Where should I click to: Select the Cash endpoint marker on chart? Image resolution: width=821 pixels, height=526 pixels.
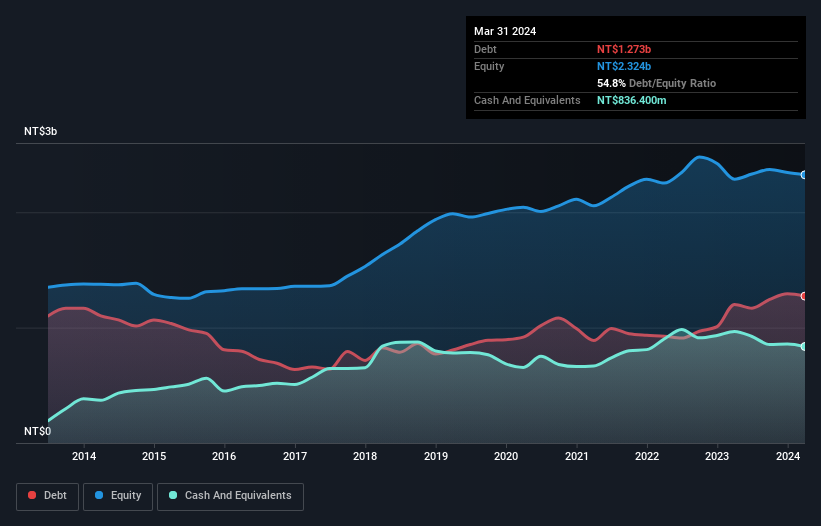pyautogui.click(x=804, y=346)
